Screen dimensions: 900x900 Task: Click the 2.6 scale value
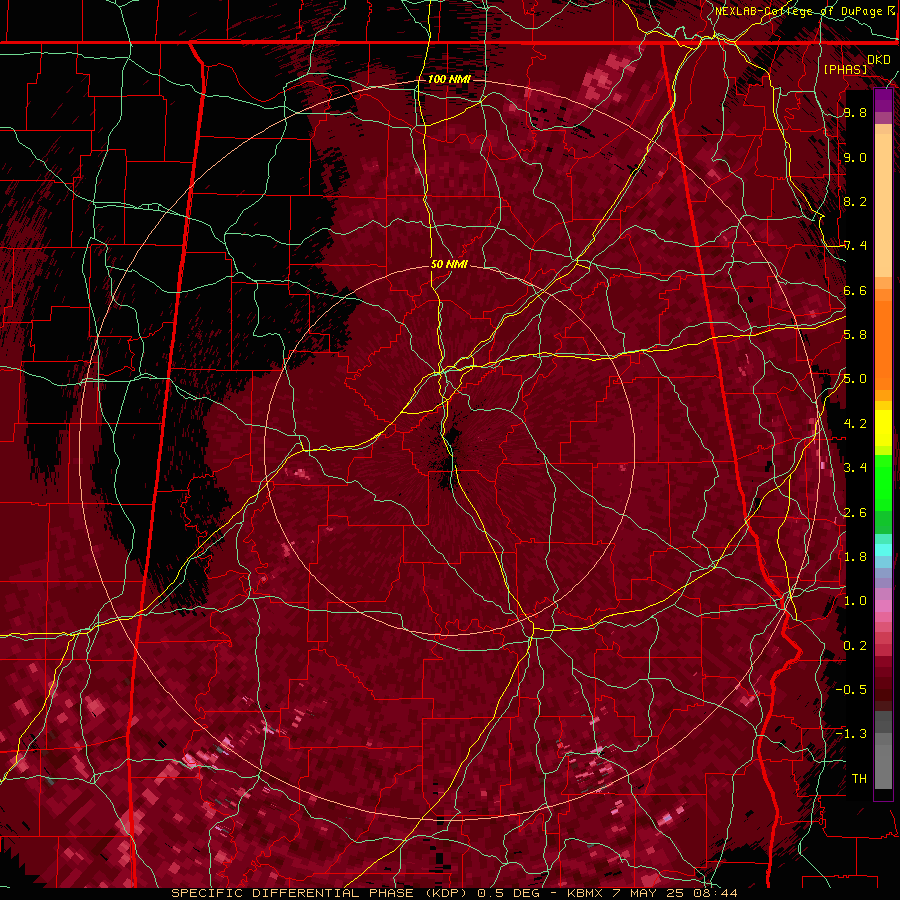pyautogui.click(x=855, y=513)
